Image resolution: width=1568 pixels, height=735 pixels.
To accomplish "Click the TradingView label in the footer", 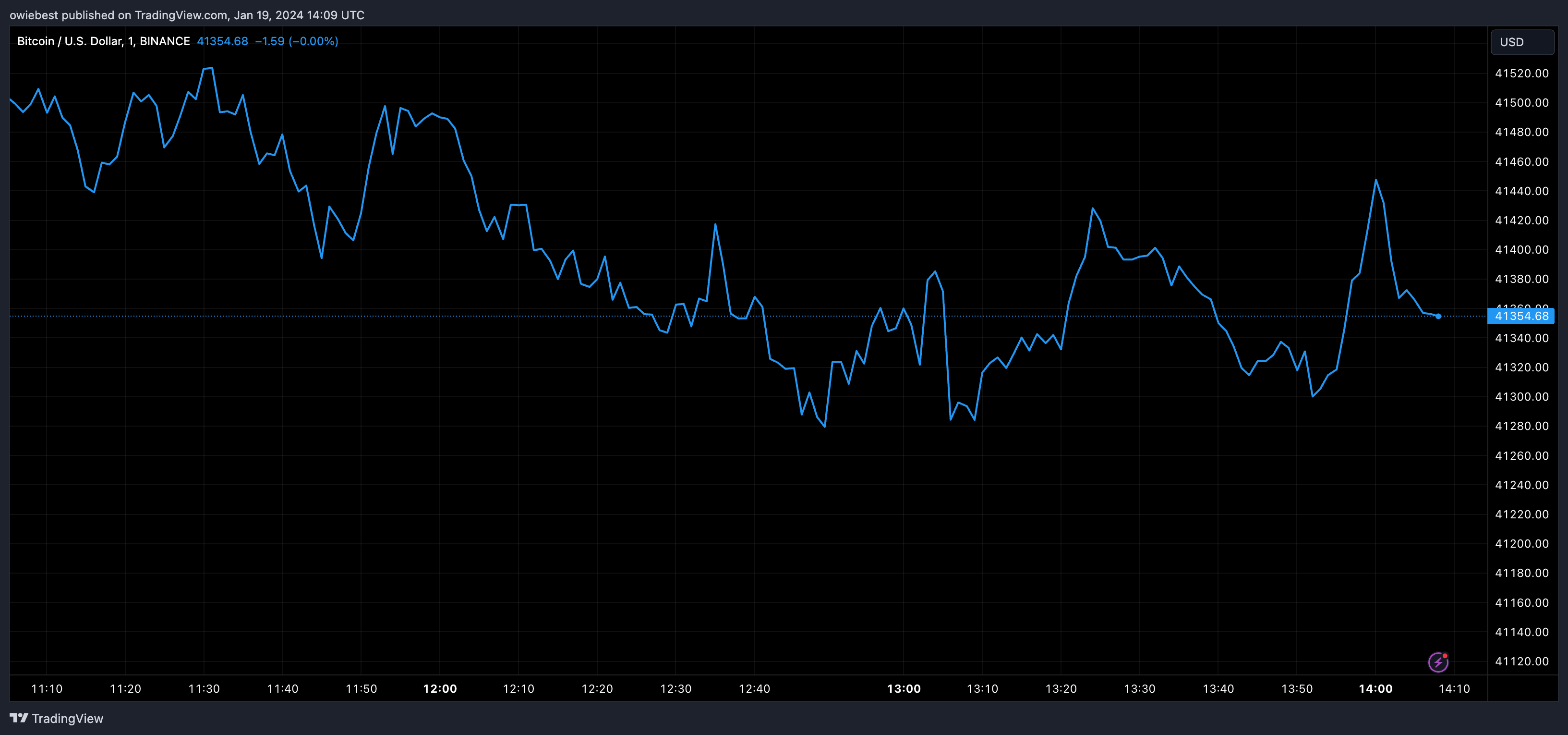I will pos(68,719).
